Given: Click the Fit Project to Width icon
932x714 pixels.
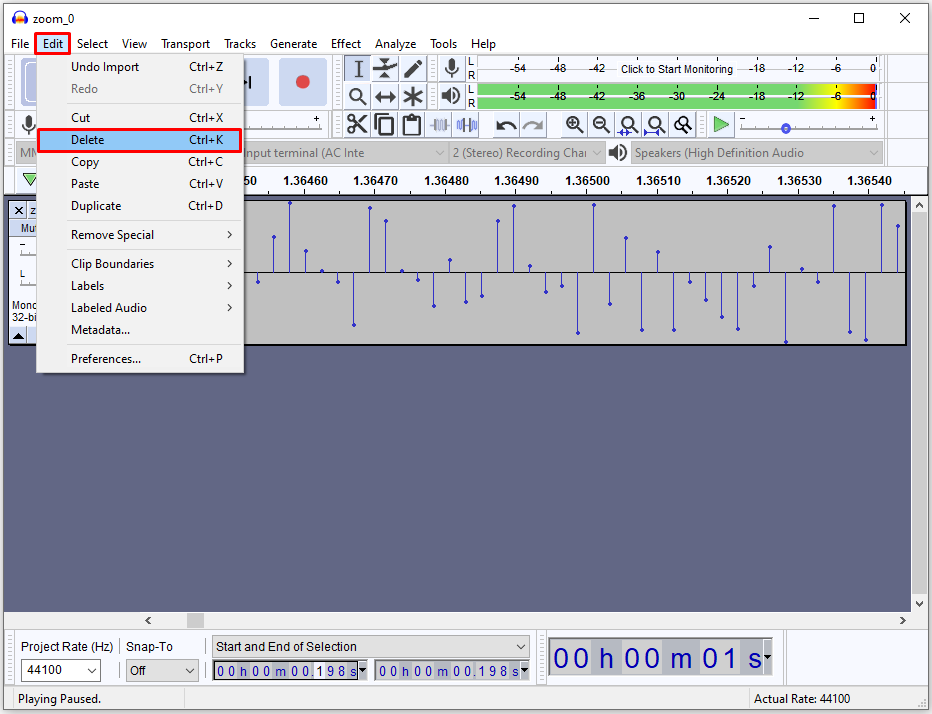Looking at the screenshot, I should pyautogui.click(x=656, y=125).
